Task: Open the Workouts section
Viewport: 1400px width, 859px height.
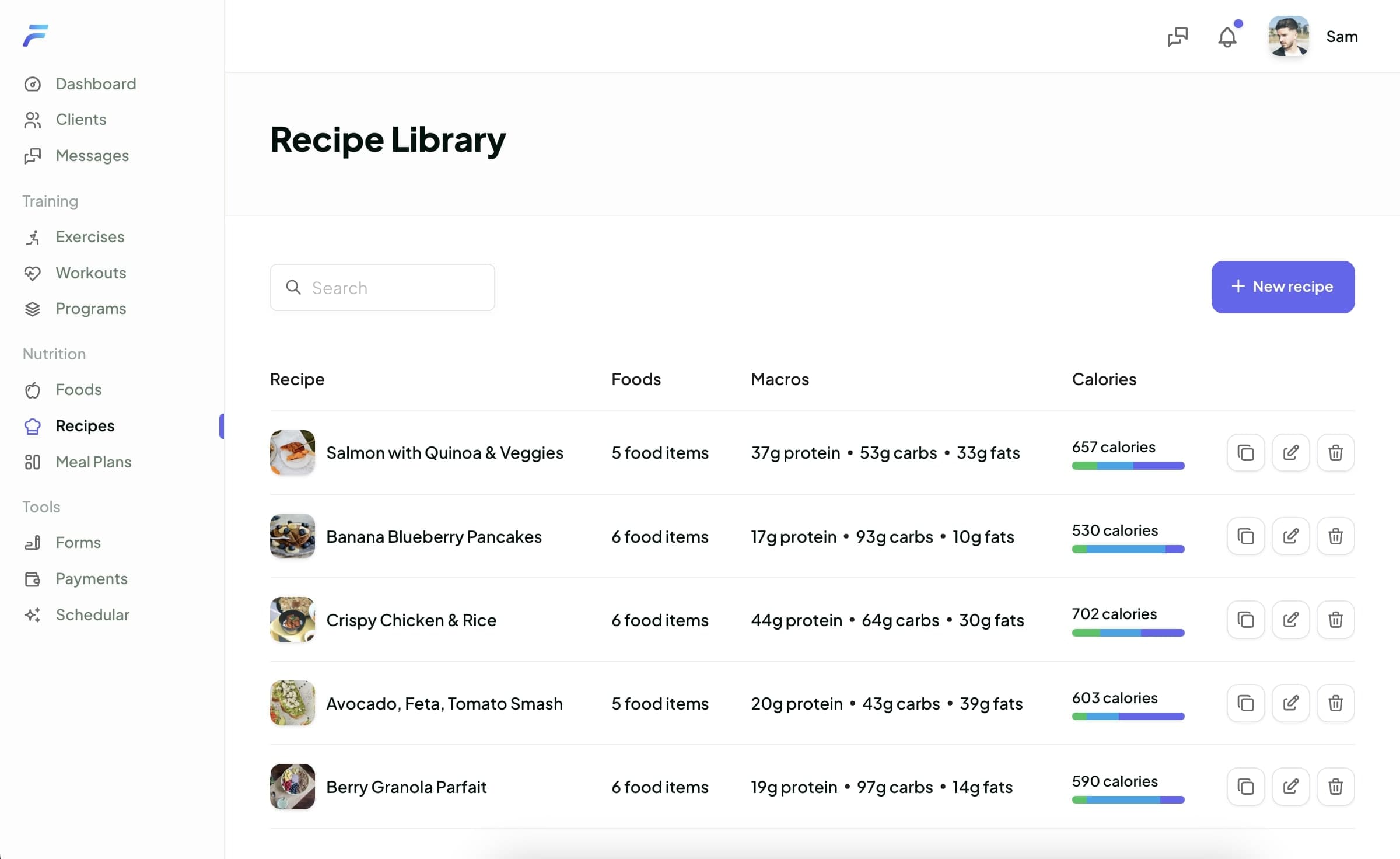Action: [91, 272]
